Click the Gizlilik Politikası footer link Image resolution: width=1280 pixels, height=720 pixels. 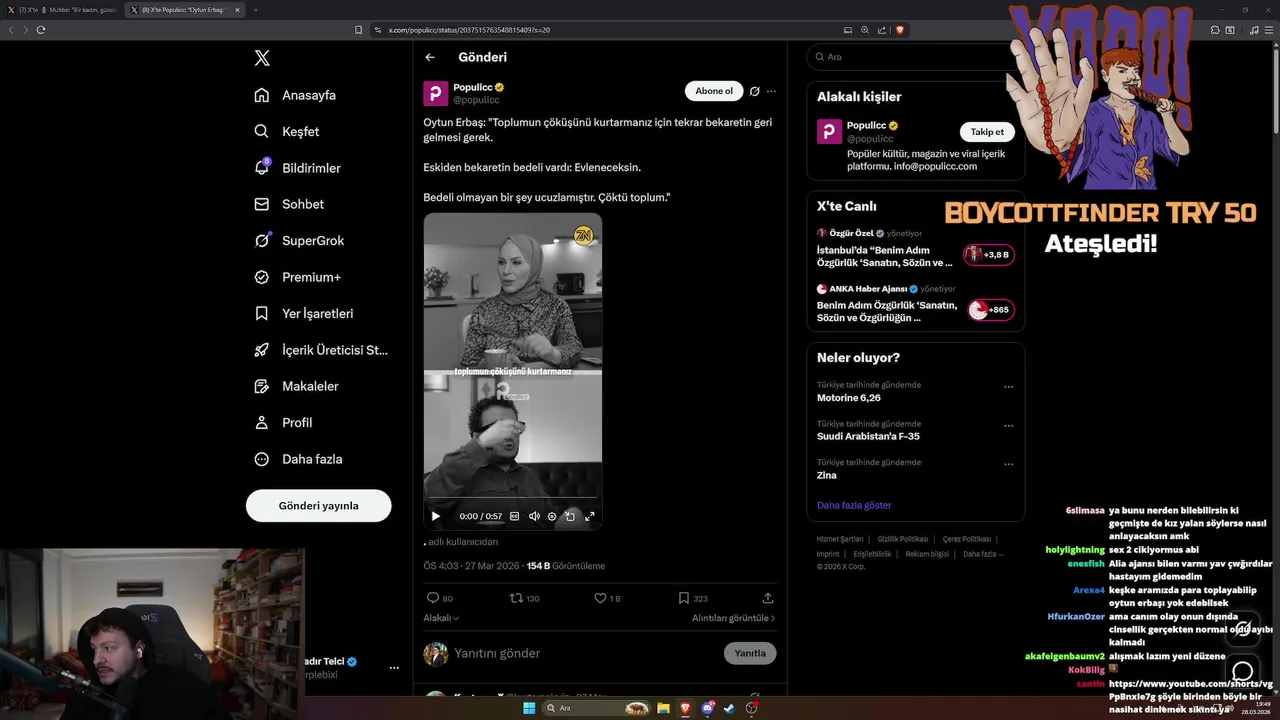point(903,539)
